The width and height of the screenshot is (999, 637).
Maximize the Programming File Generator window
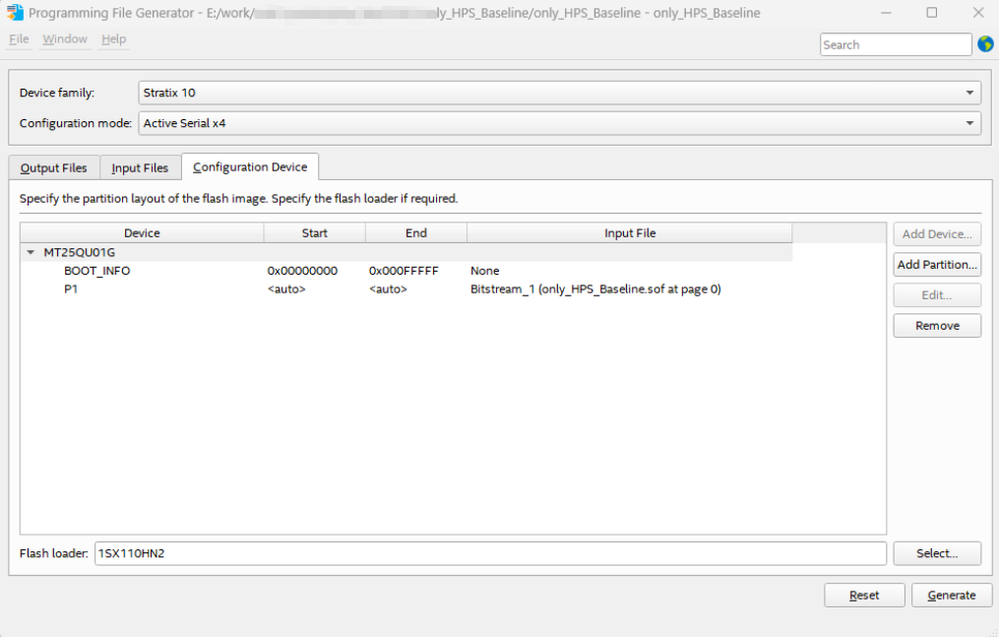pyautogui.click(x=931, y=13)
